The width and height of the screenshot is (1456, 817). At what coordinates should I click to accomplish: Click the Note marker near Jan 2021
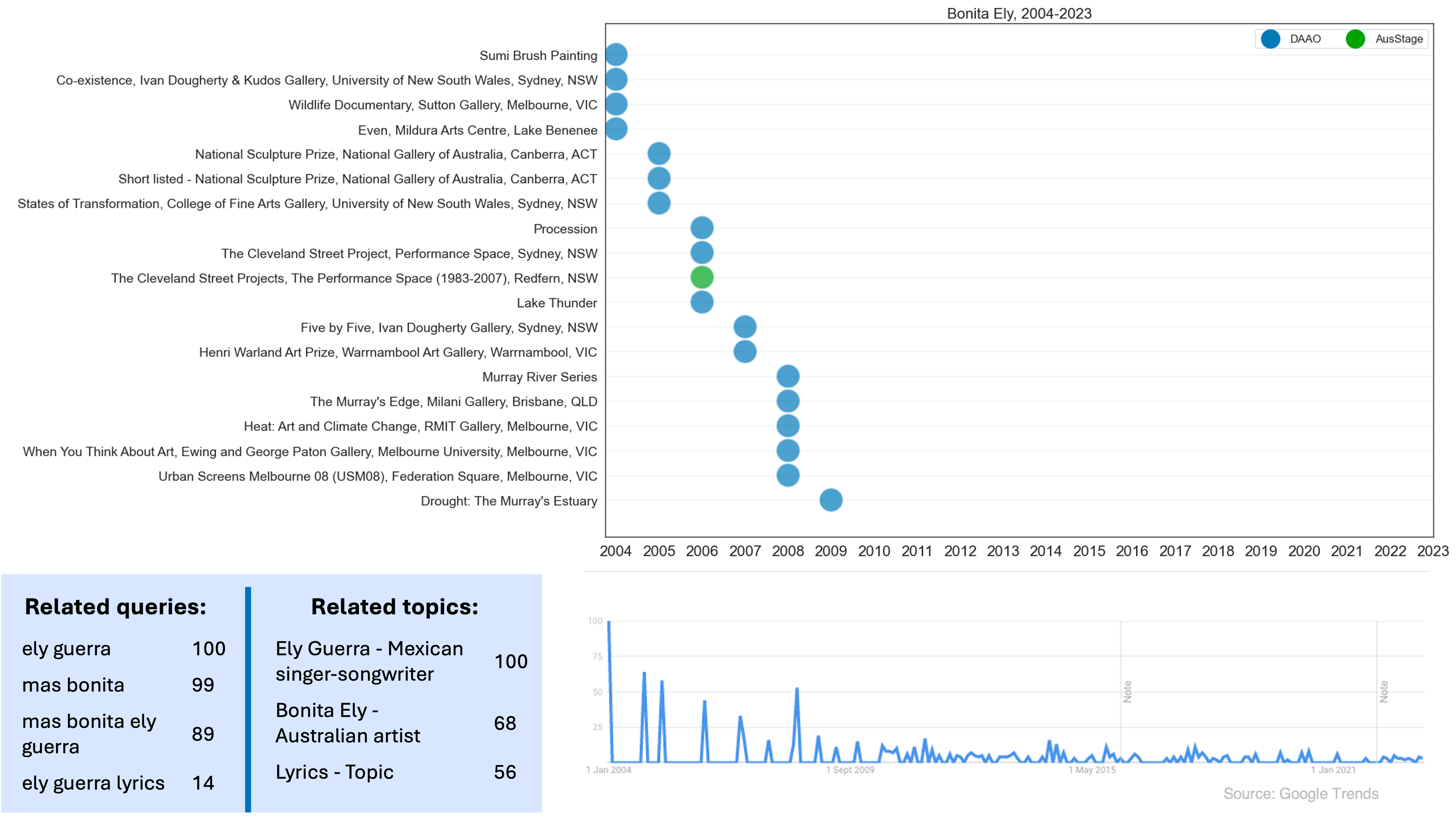coord(1384,692)
